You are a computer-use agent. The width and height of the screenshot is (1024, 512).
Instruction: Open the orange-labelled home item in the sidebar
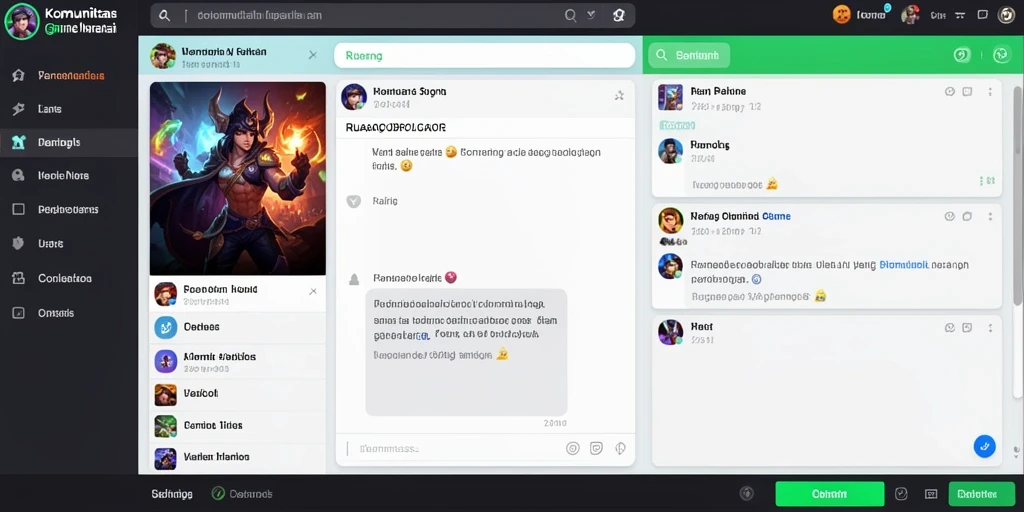69,75
